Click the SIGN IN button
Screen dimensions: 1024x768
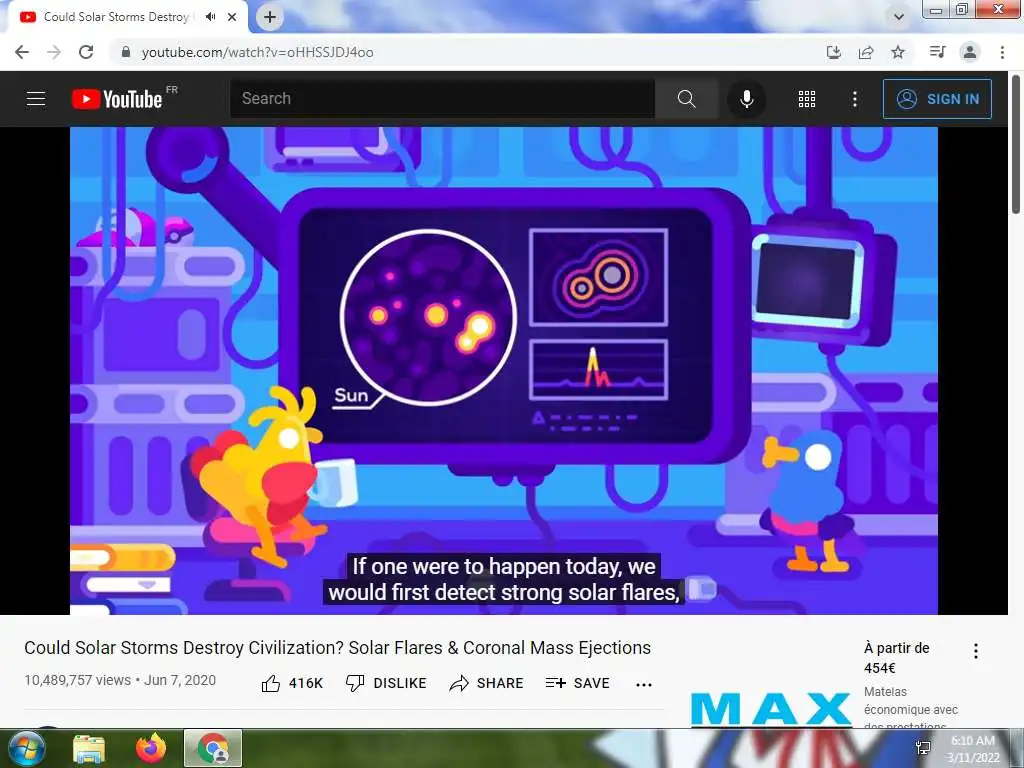click(x=936, y=99)
